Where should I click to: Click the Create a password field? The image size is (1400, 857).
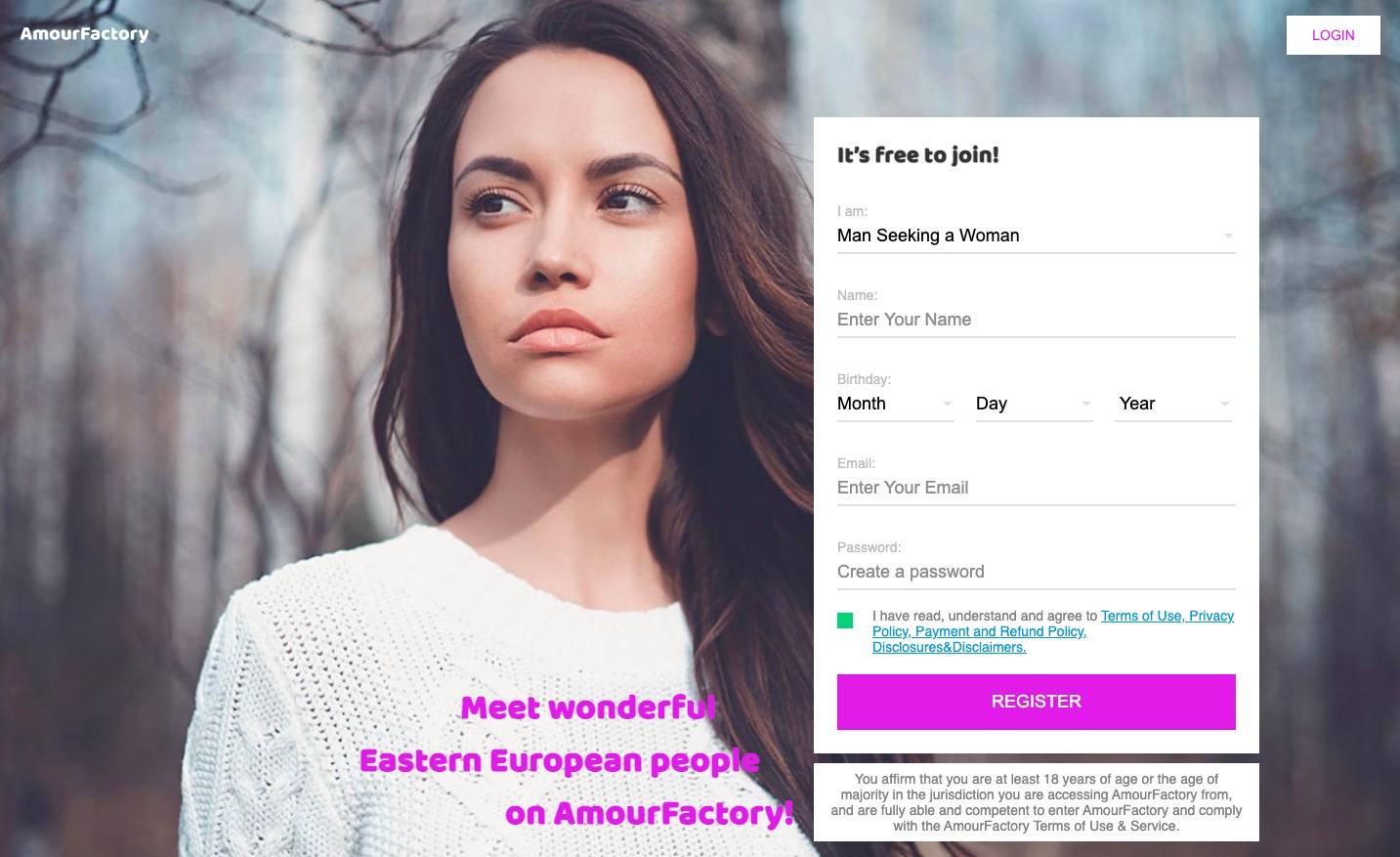point(1036,572)
